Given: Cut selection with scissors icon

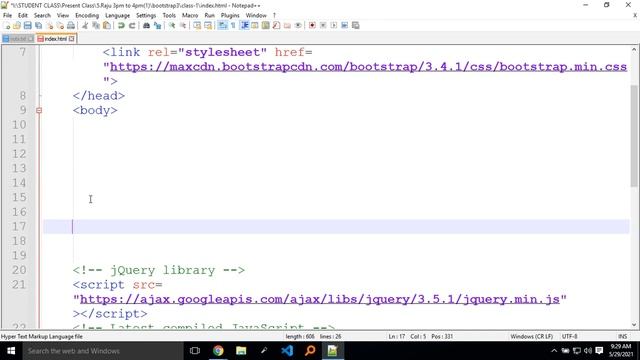Looking at the screenshot, I should coord(85,25).
